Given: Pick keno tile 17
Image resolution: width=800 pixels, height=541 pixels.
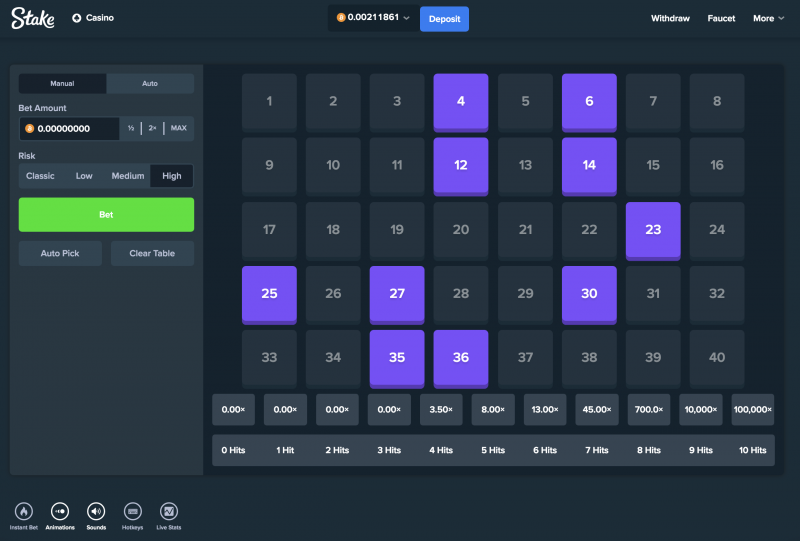Looking at the screenshot, I should (x=269, y=231).
